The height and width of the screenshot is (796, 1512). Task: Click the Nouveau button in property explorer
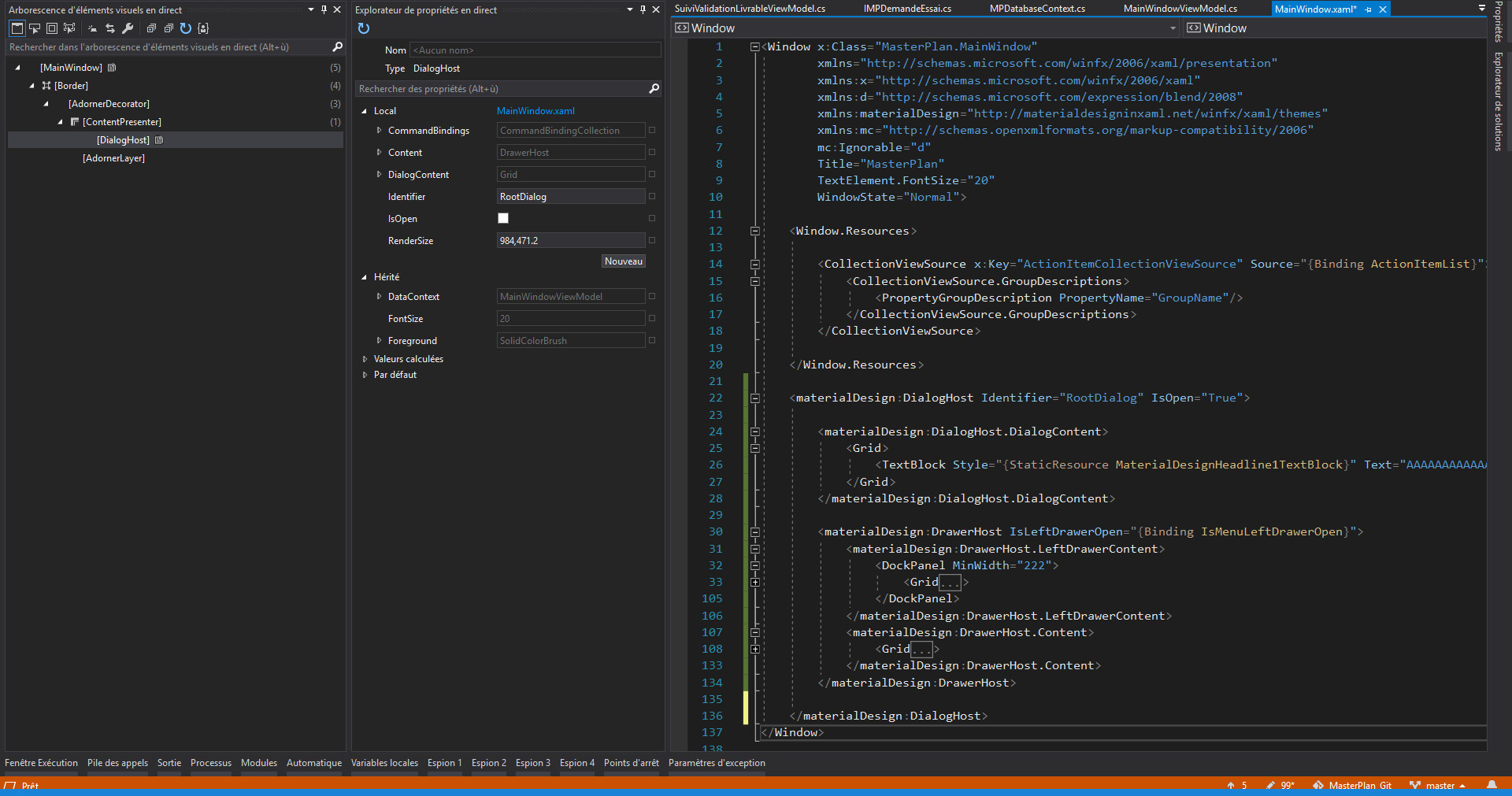623,261
